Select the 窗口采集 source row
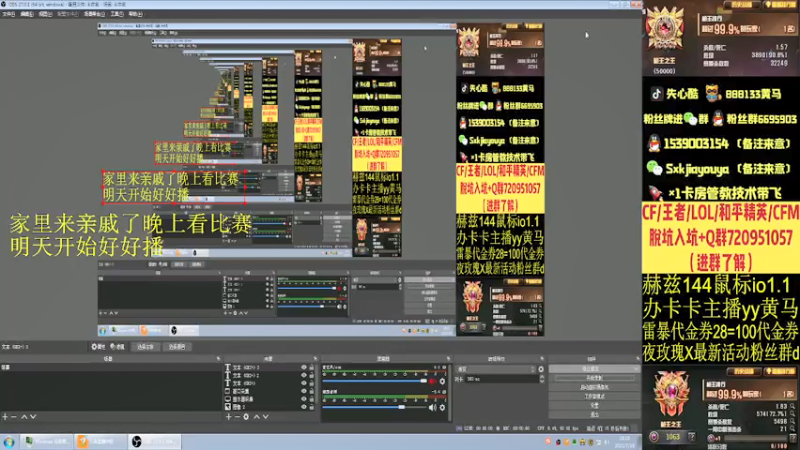Image resolution: width=800 pixels, height=450 pixels. point(270,391)
